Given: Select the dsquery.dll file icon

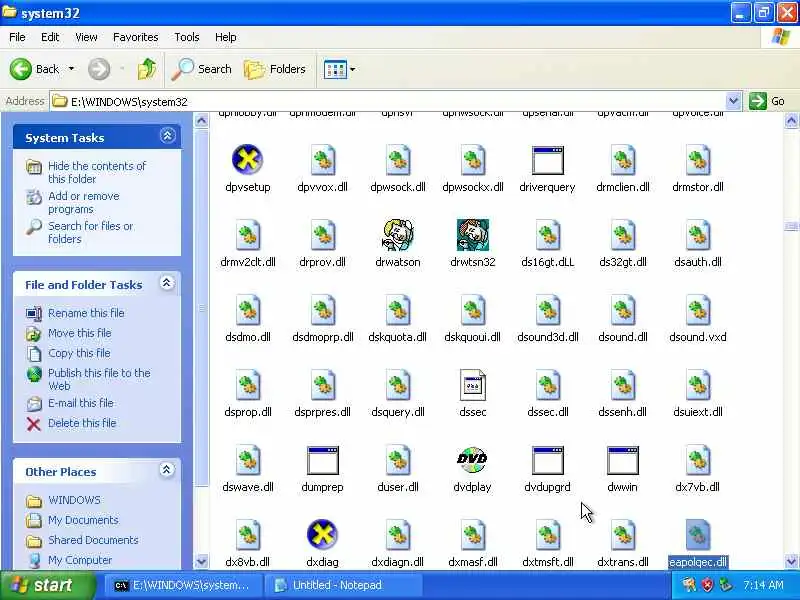Looking at the screenshot, I should coord(397,385).
